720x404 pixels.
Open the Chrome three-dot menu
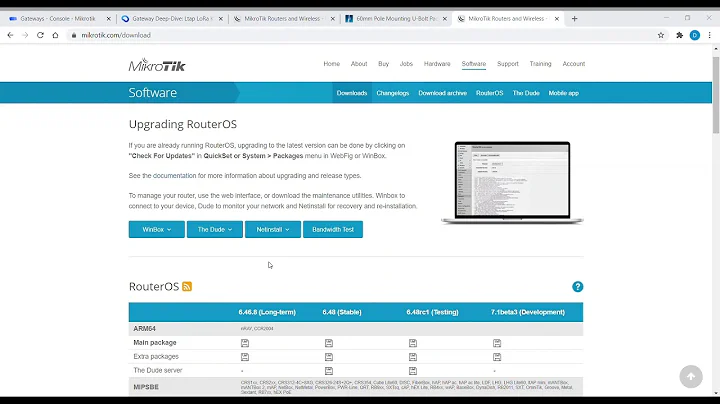tap(709, 35)
